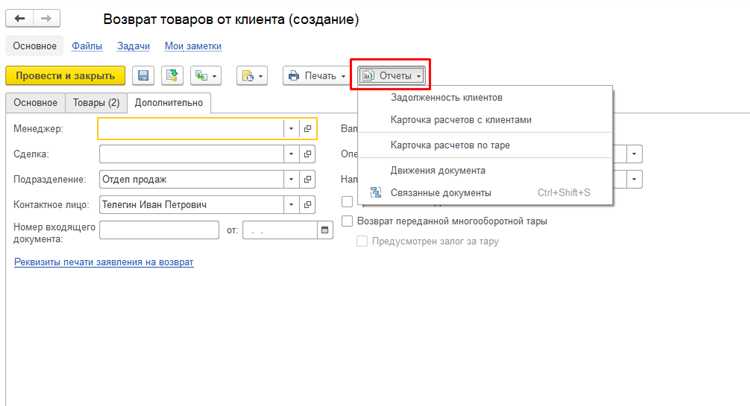Image resolution: width=750 pixels, height=406 pixels.
Task: Click open-form icon beside Сделка field
Action: coord(308,154)
